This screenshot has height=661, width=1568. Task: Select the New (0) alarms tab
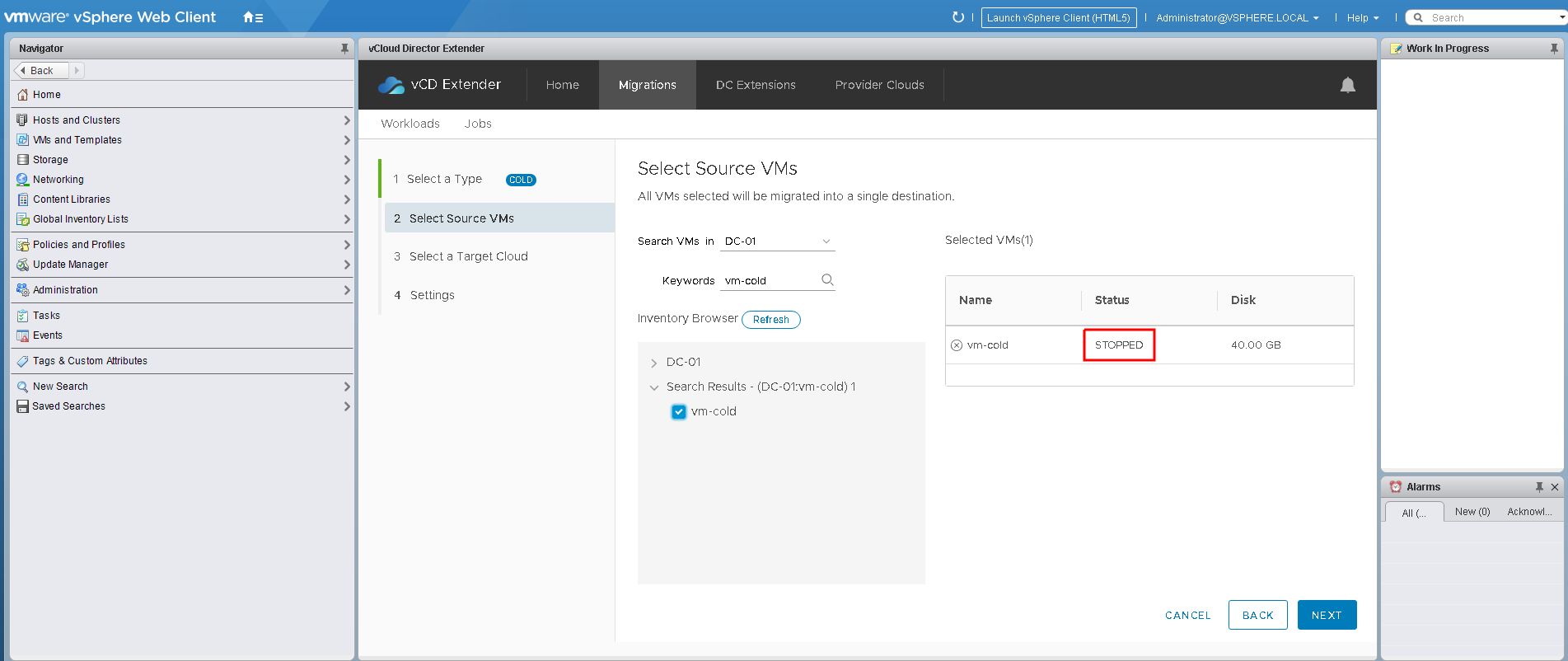(1472, 512)
